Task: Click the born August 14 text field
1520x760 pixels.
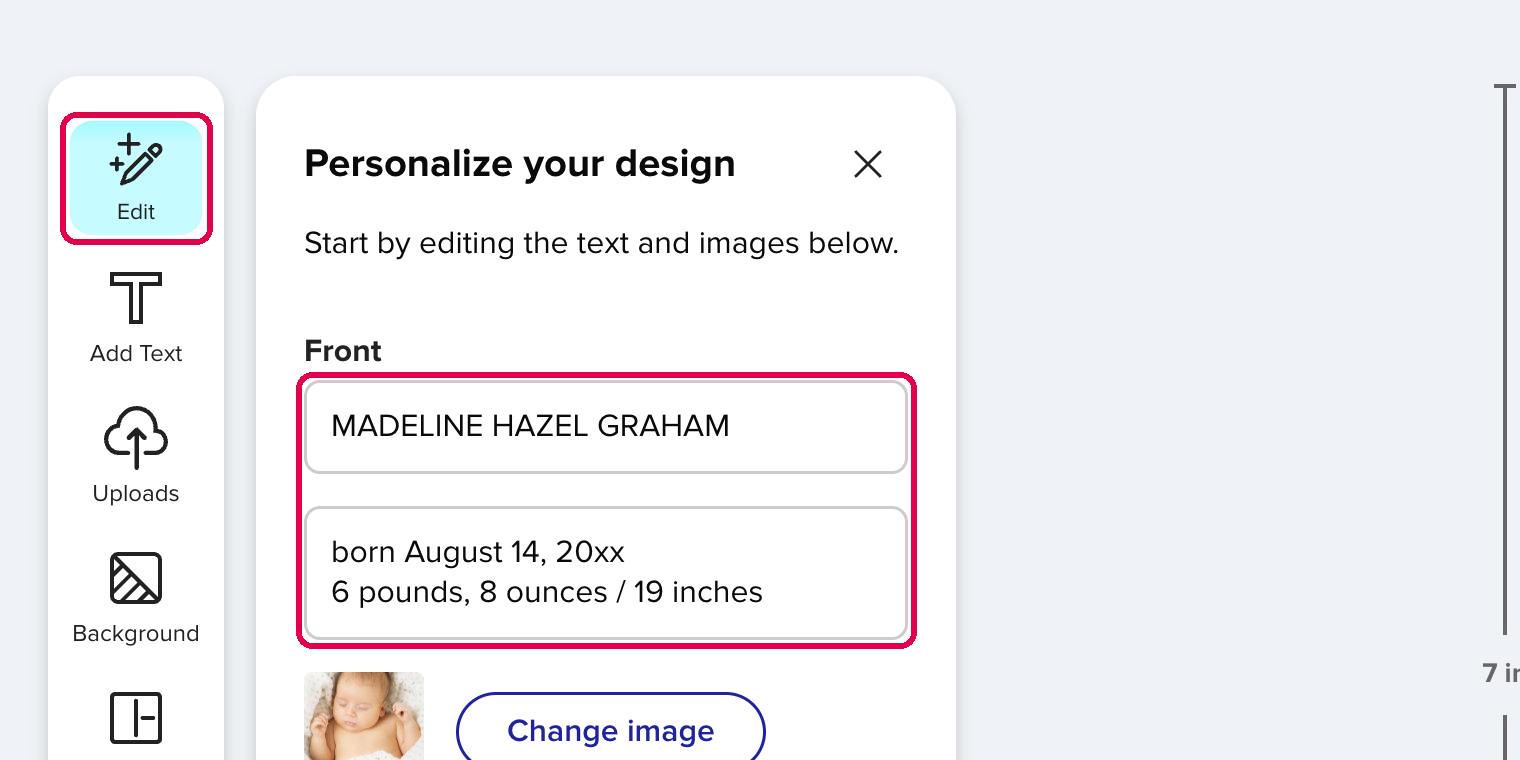Action: click(606, 573)
